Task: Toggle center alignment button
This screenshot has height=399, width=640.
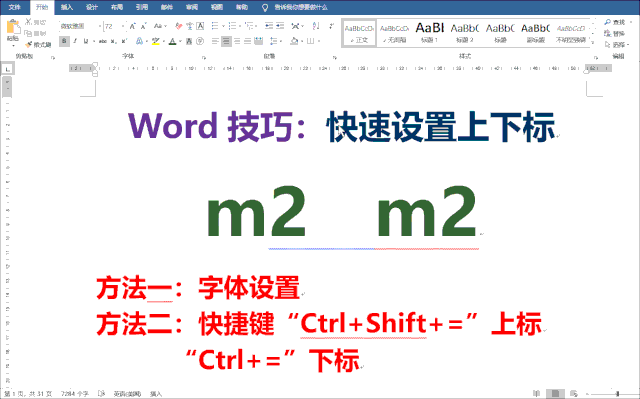Action: tap(227, 41)
